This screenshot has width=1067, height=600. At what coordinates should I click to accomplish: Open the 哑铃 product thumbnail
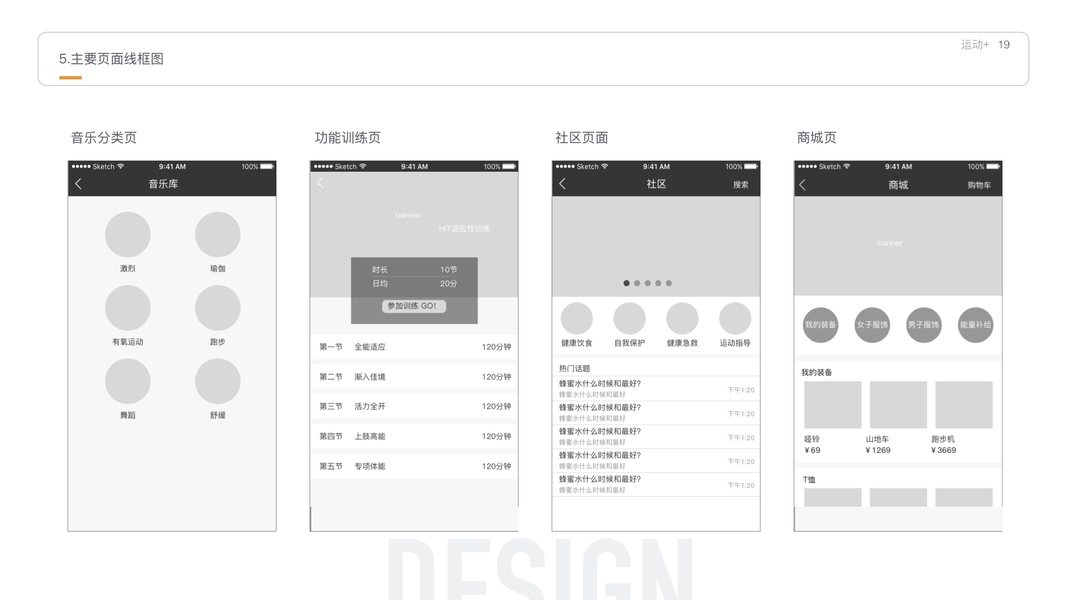(x=832, y=405)
